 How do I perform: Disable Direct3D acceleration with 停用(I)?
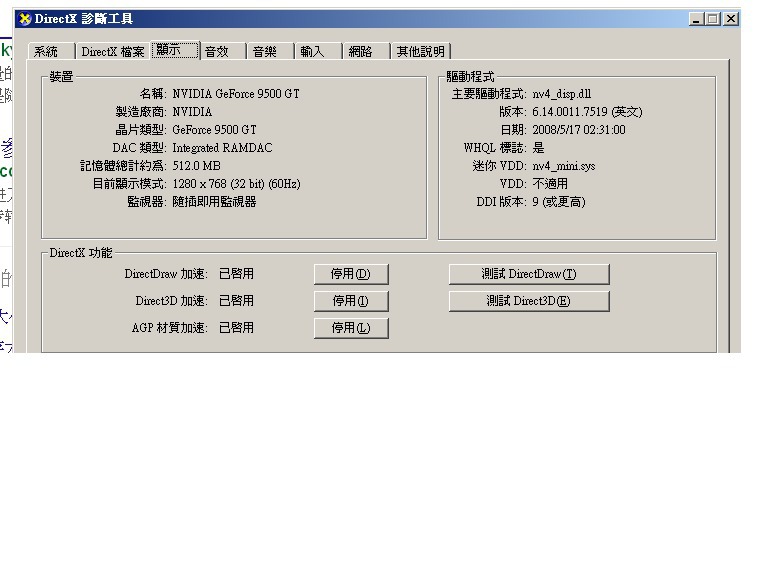(351, 301)
